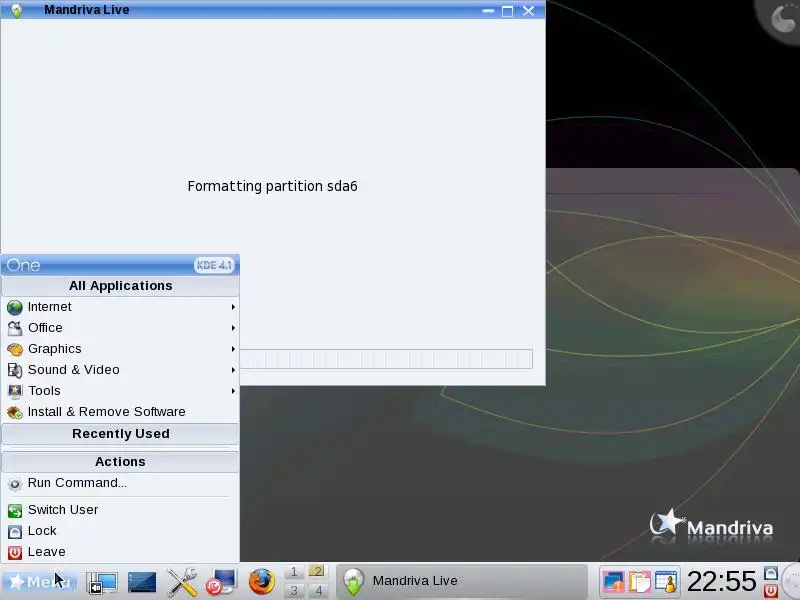Viewport: 800px width, 600px height.
Task: Launch Firefox from the taskbar
Action: 262,582
